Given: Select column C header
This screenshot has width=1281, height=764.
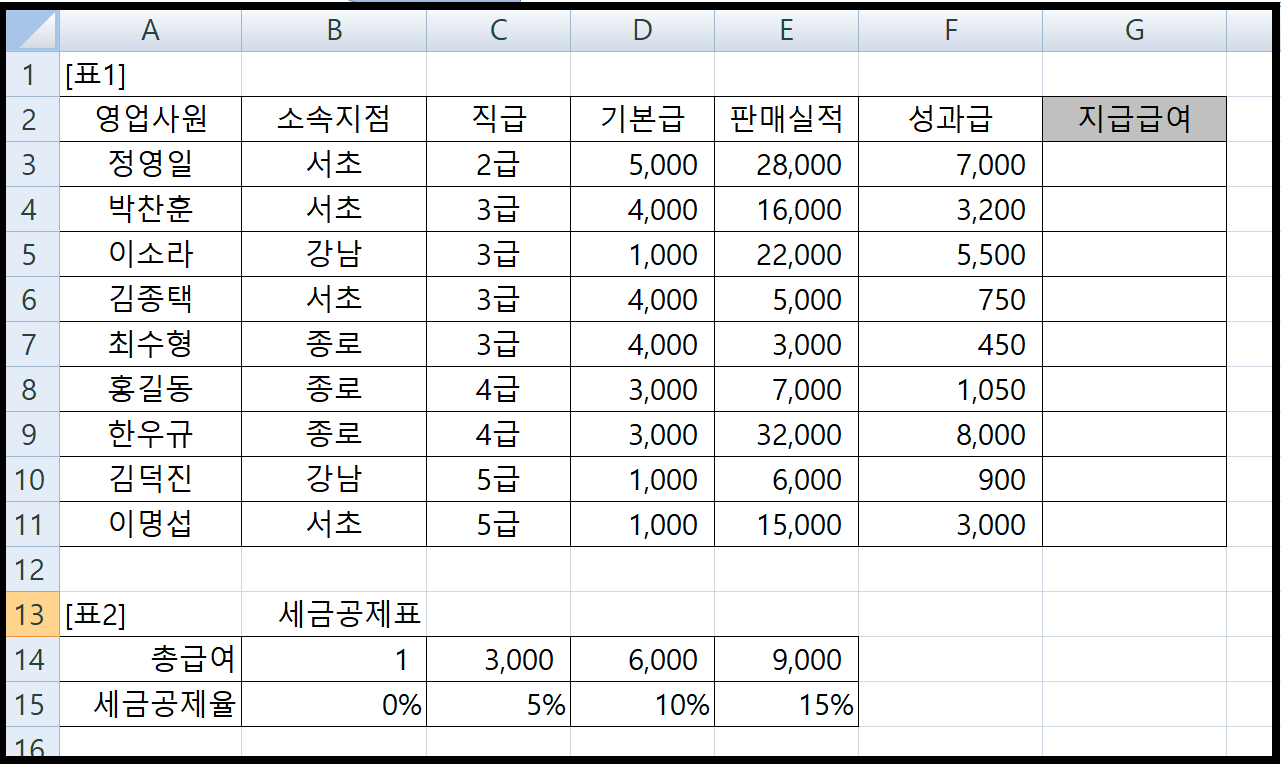Looking at the screenshot, I should (x=498, y=31).
